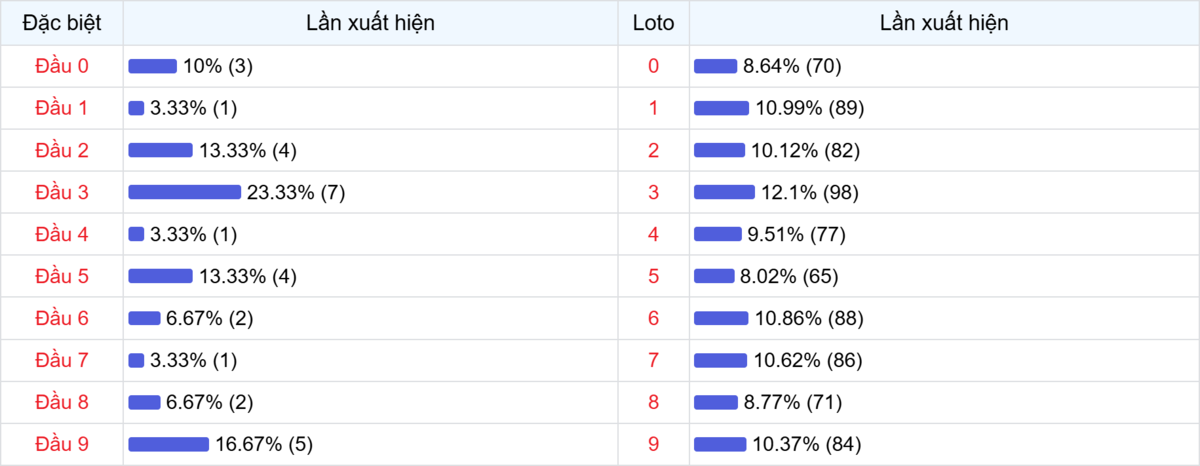Viewport: 1200px width, 466px height.
Task: Click the 10.99% (89) value text
Action: [810, 108]
